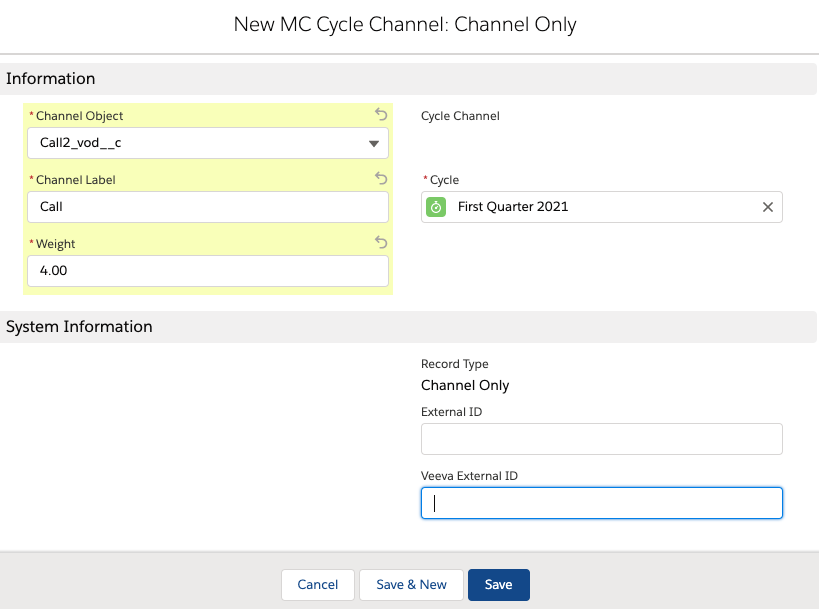Click the Record Type label
The image size is (819, 609).
tap(454, 364)
